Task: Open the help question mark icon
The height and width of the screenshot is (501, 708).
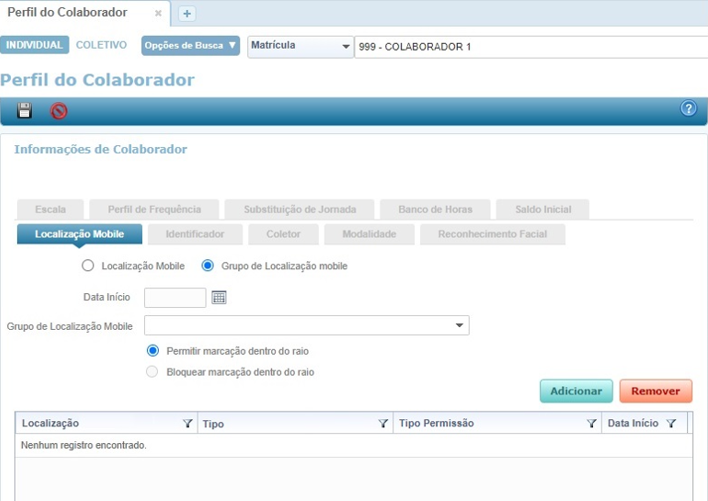Action: 688,109
